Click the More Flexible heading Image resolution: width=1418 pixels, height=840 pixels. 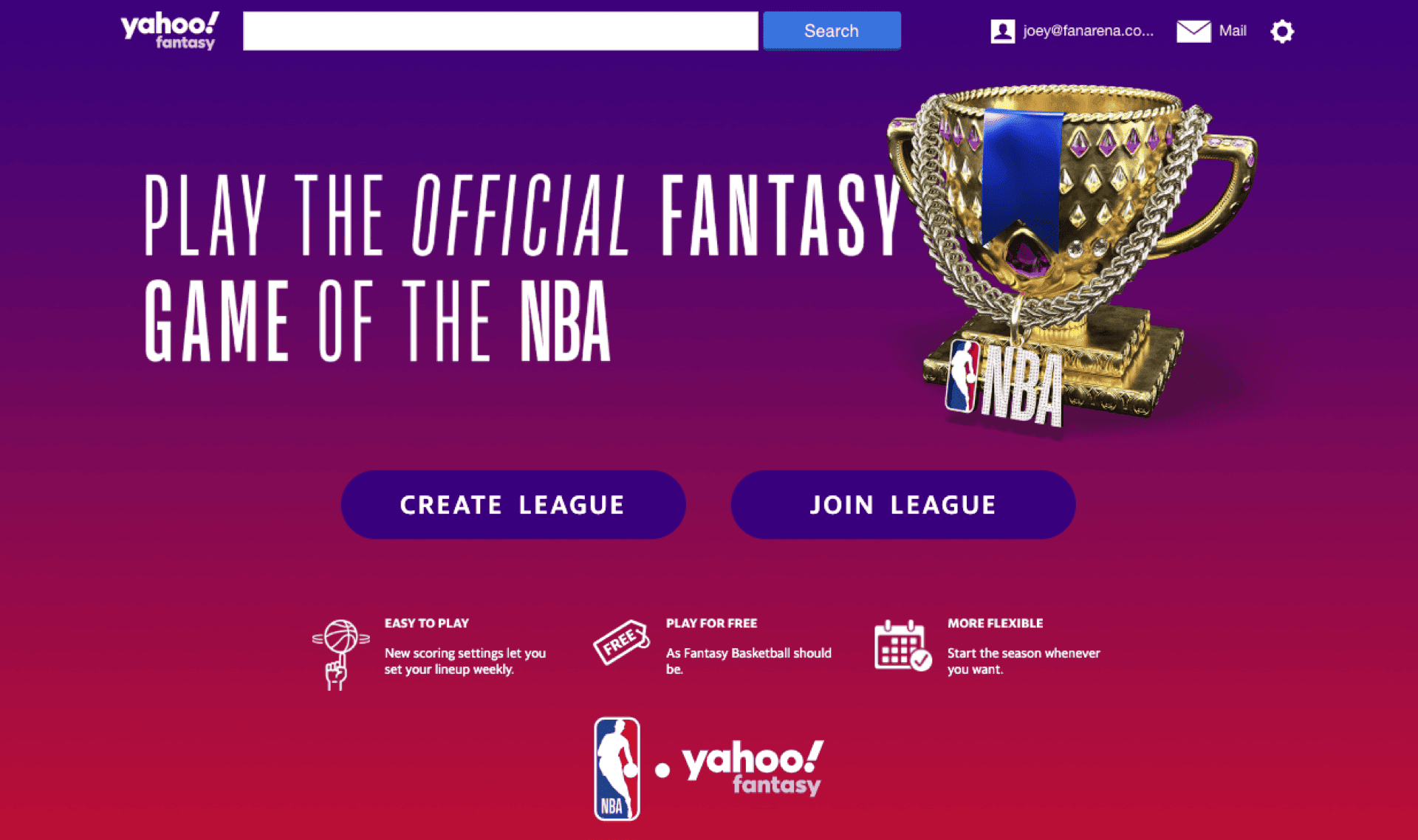(x=995, y=623)
